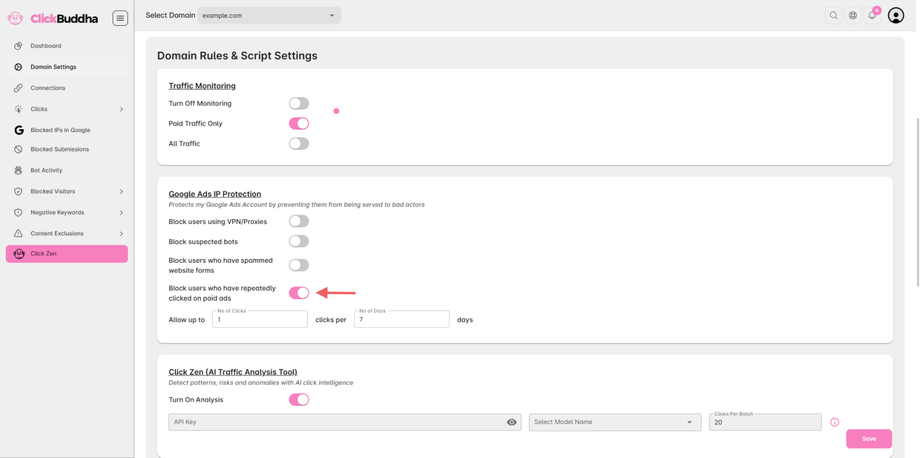Toggle the hamburger sidebar menu button
This screenshot has height=458, width=920.
pyautogui.click(x=120, y=18)
